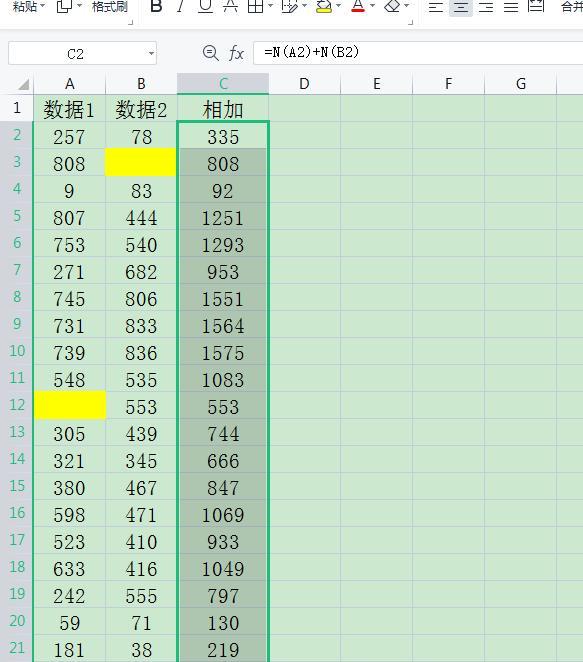This screenshot has height=662, width=583.
Task: Click cell with value 1564
Action: pos(223,324)
